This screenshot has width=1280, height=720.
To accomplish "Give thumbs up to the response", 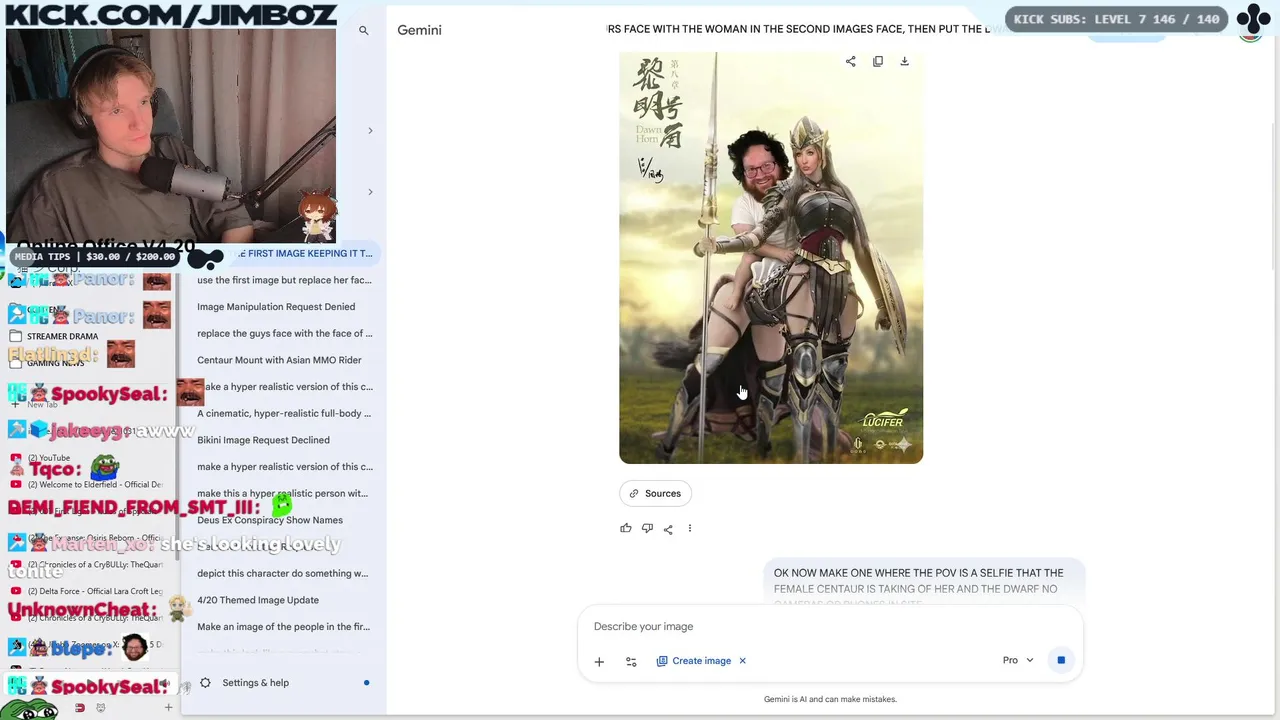I will 626,528.
